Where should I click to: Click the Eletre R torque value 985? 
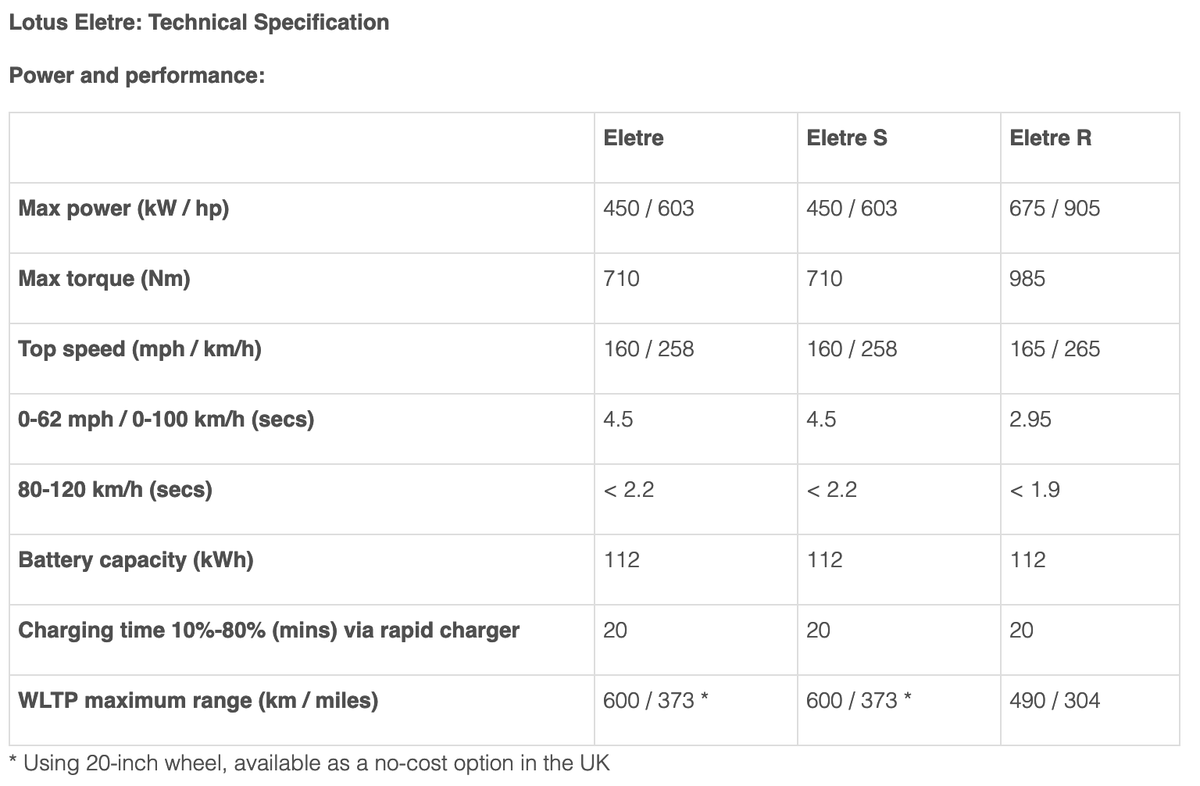(x=1027, y=279)
